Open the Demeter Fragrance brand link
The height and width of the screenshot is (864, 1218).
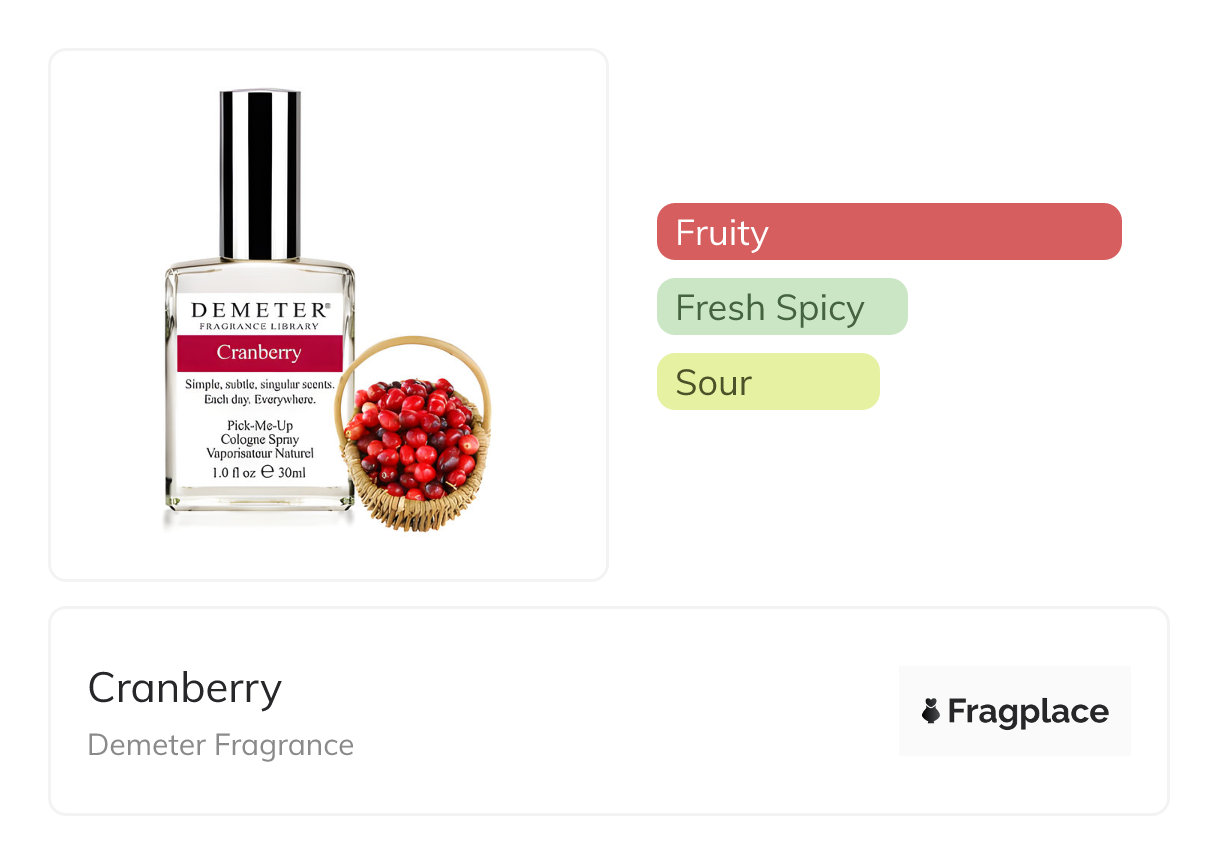click(220, 745)
